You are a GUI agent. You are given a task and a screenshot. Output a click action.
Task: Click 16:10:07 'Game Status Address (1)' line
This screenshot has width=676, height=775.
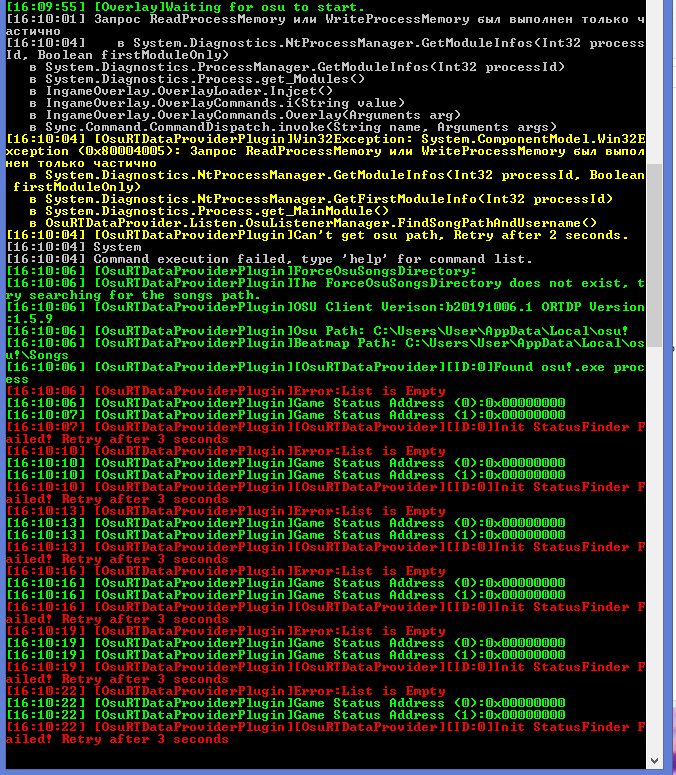pyautogui.click(x=285, y=415)
